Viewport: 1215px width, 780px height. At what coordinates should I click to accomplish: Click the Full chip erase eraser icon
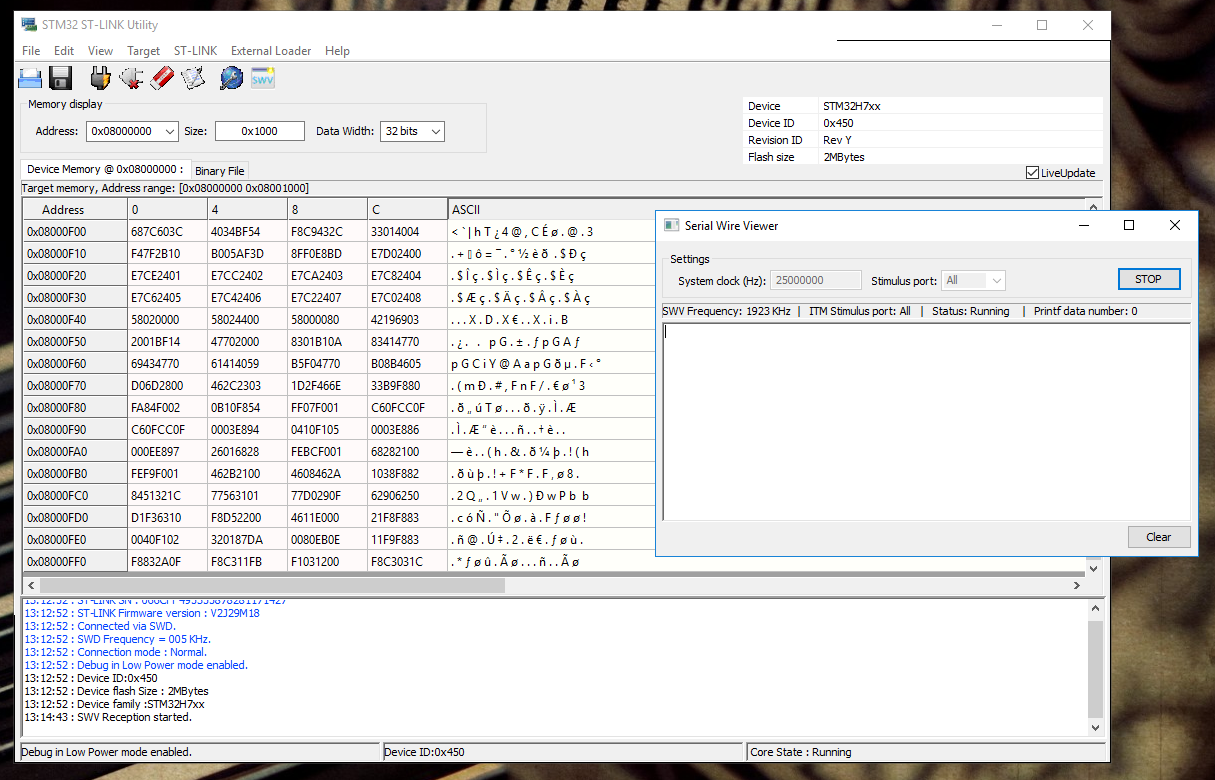click(x=162, y=78)
